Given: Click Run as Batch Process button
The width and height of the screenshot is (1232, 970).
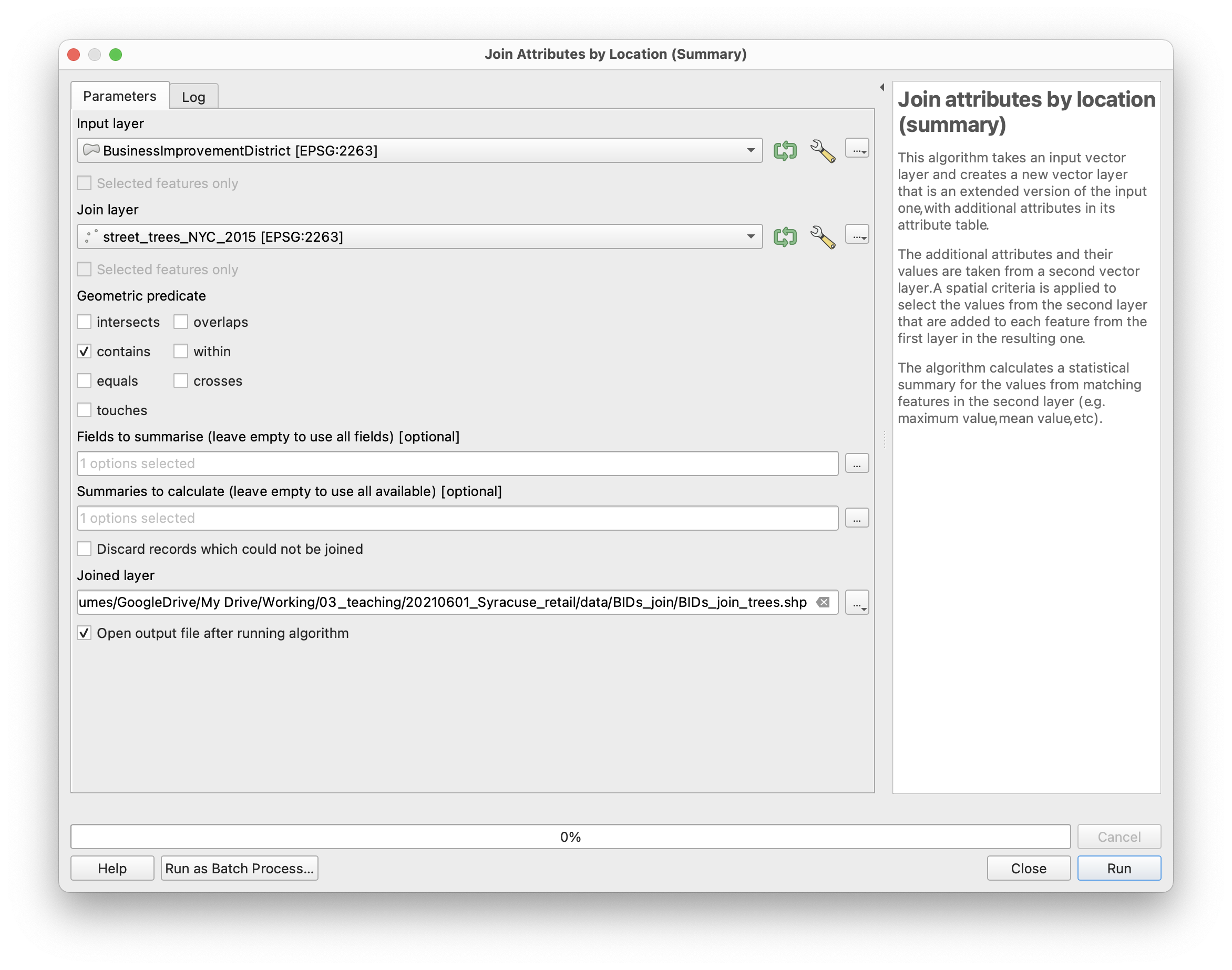Looking at the screenshot, I should (x=239, y=869).
